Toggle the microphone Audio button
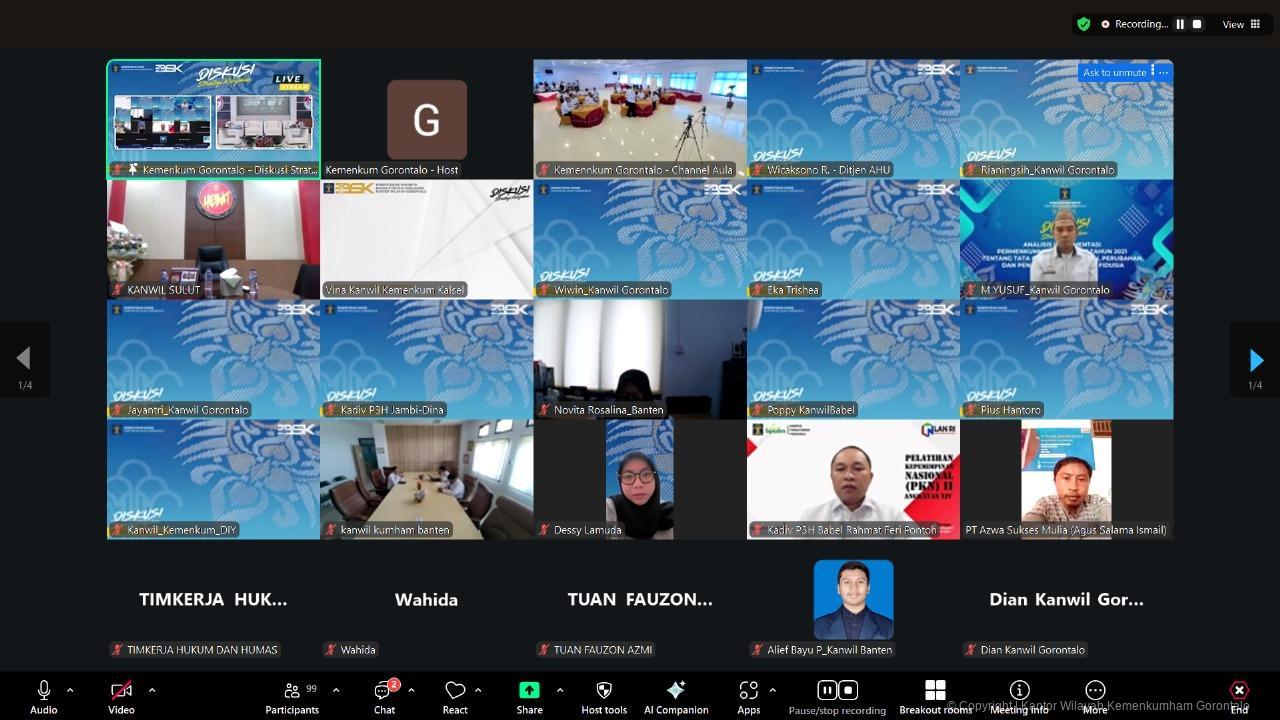This screenshot has height=720, width=1280. pos(44,696)
